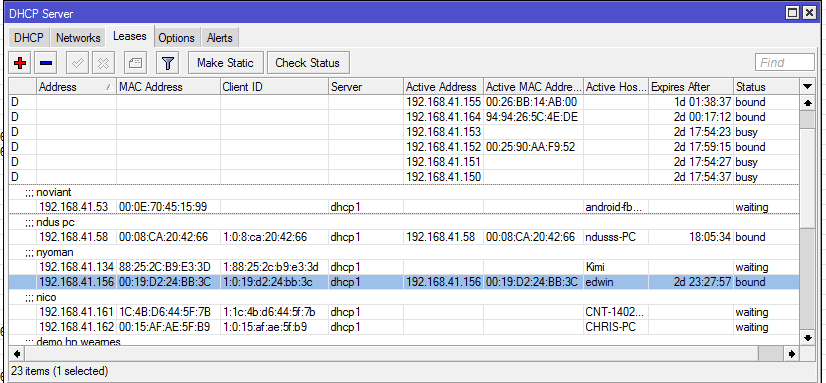Open the DHCP tab

28,38
